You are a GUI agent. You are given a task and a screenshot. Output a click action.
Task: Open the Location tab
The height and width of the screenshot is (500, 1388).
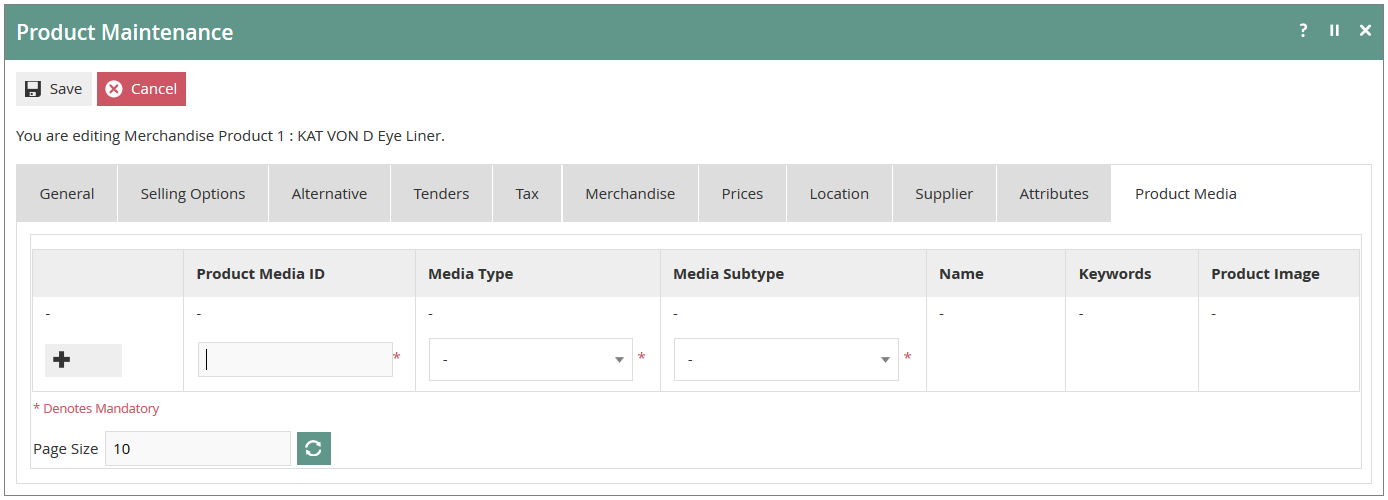[x=839, y=194]
